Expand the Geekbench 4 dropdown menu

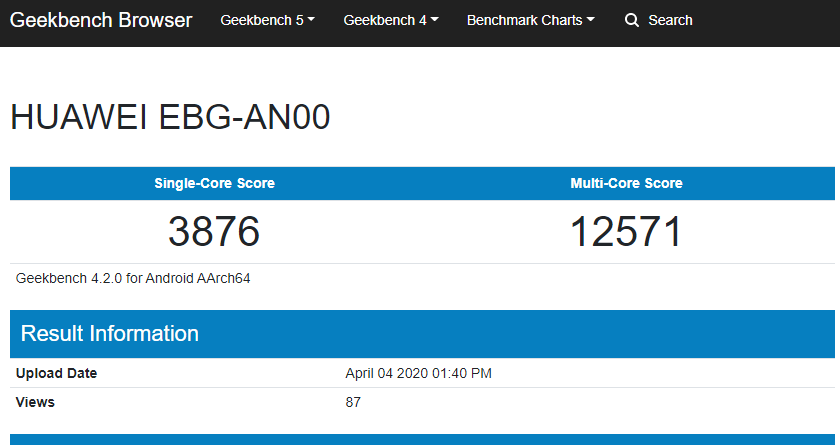pyautogui.click(x=391, y=20)
